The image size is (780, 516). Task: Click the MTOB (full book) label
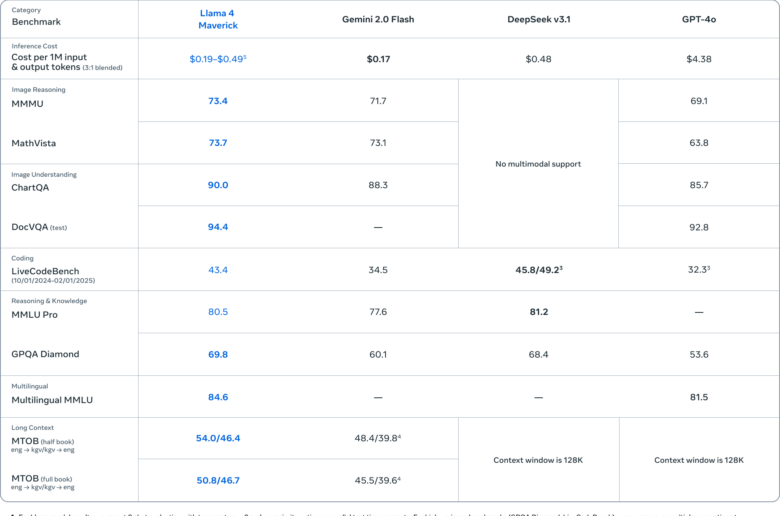pos(42,479)
